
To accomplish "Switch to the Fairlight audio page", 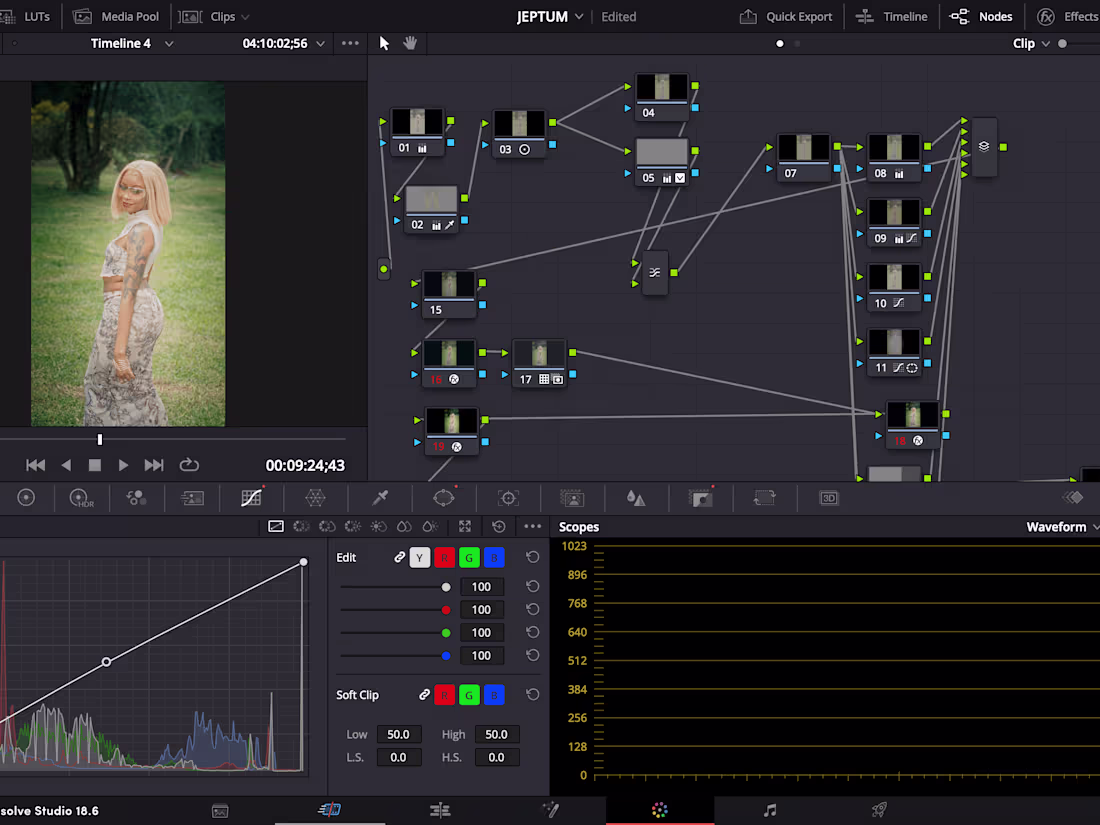I will tap(768, 810).
